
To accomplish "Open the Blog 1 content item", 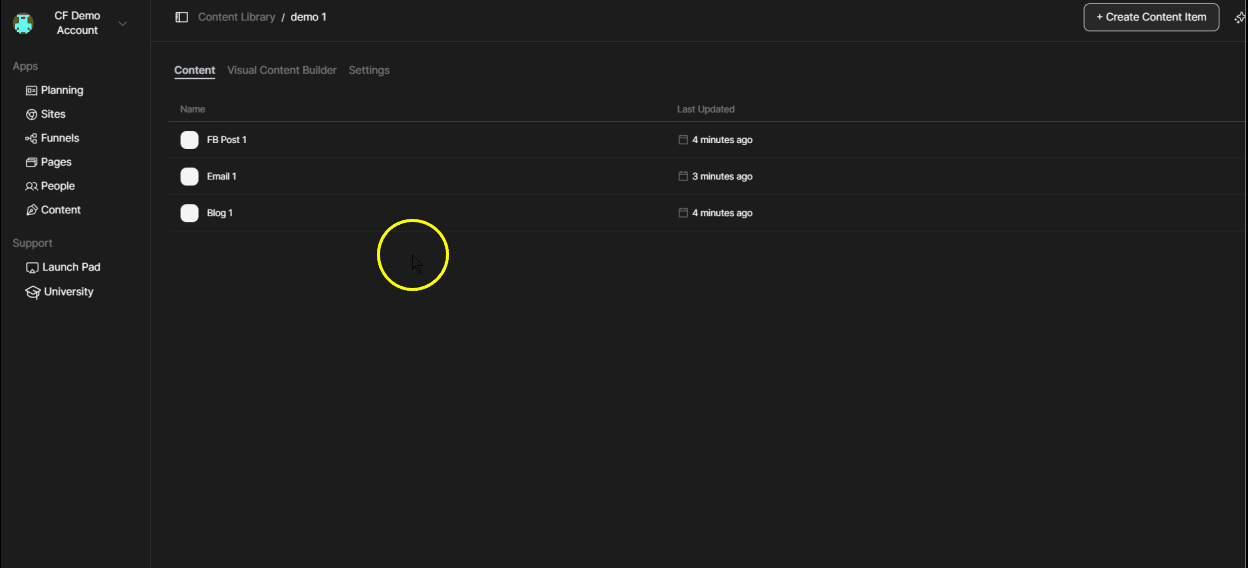I will pos(220,213).
